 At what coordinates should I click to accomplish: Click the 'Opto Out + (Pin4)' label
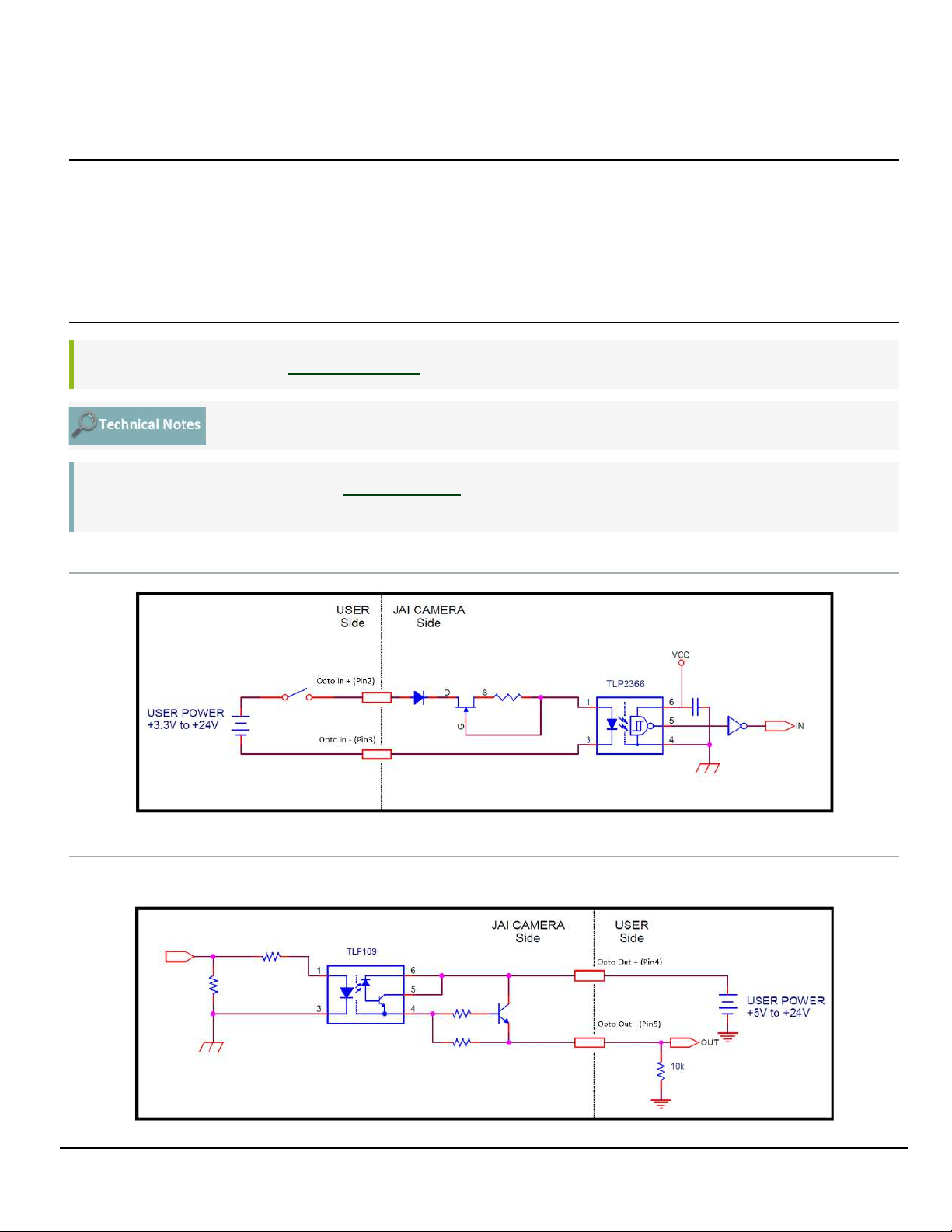[629, 962]
